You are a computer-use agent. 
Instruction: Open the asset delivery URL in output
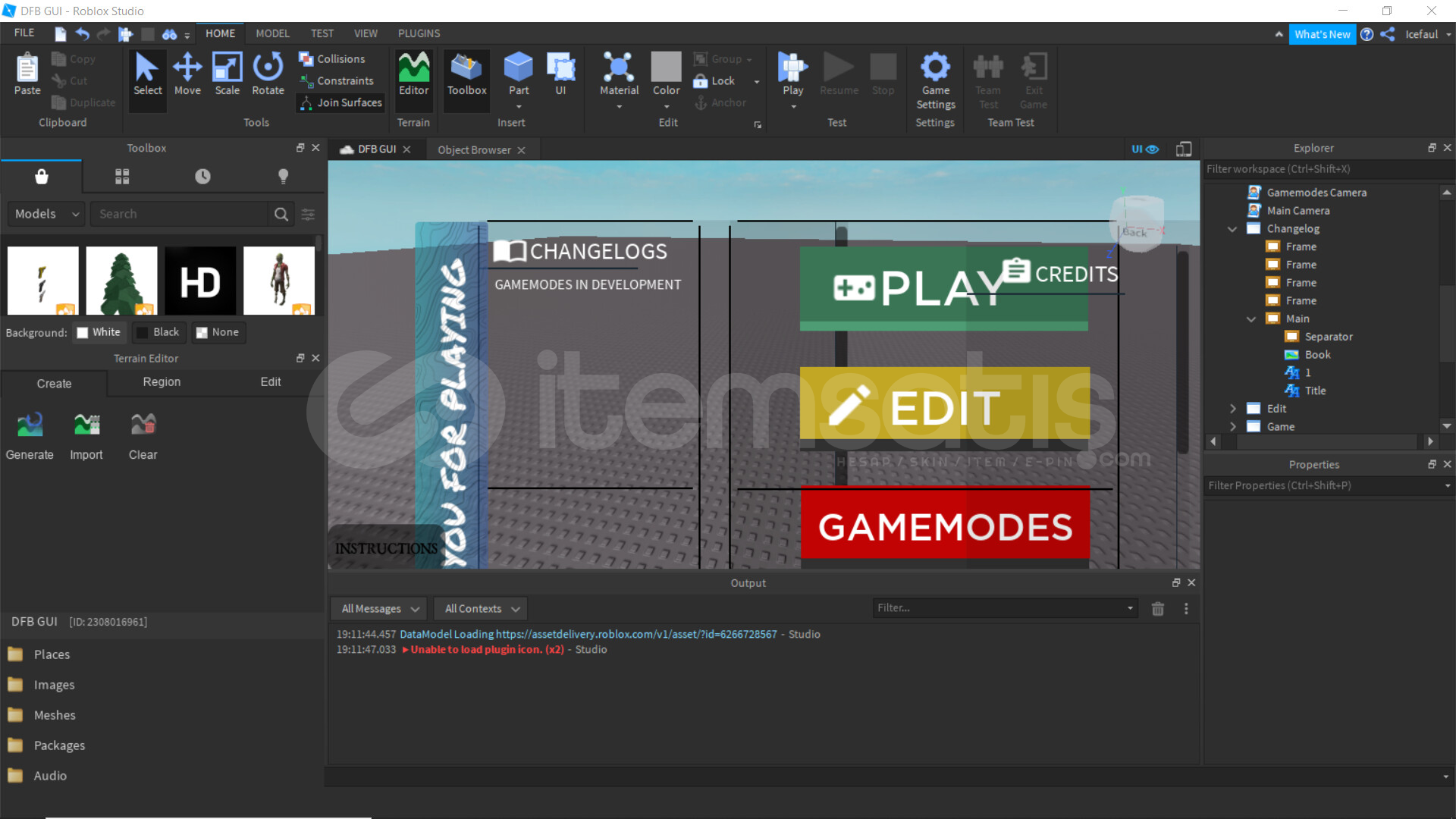click(x=636, y=634)
